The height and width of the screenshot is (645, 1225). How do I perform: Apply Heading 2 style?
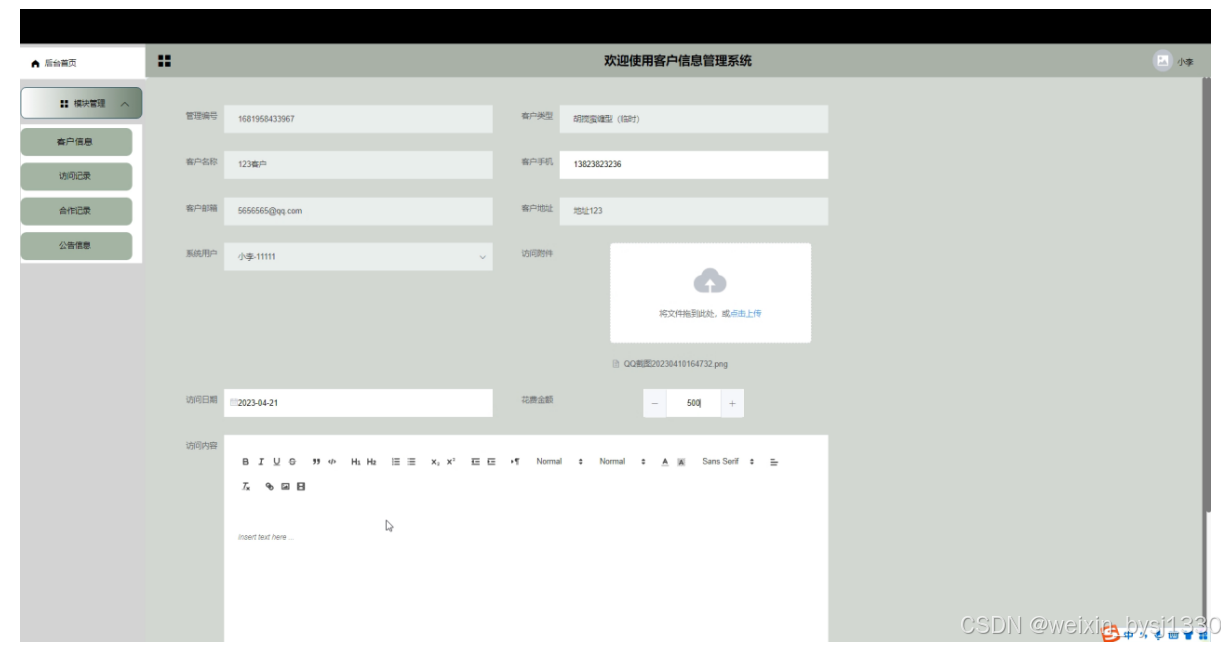pyautogui.click(x=371, y=462)
